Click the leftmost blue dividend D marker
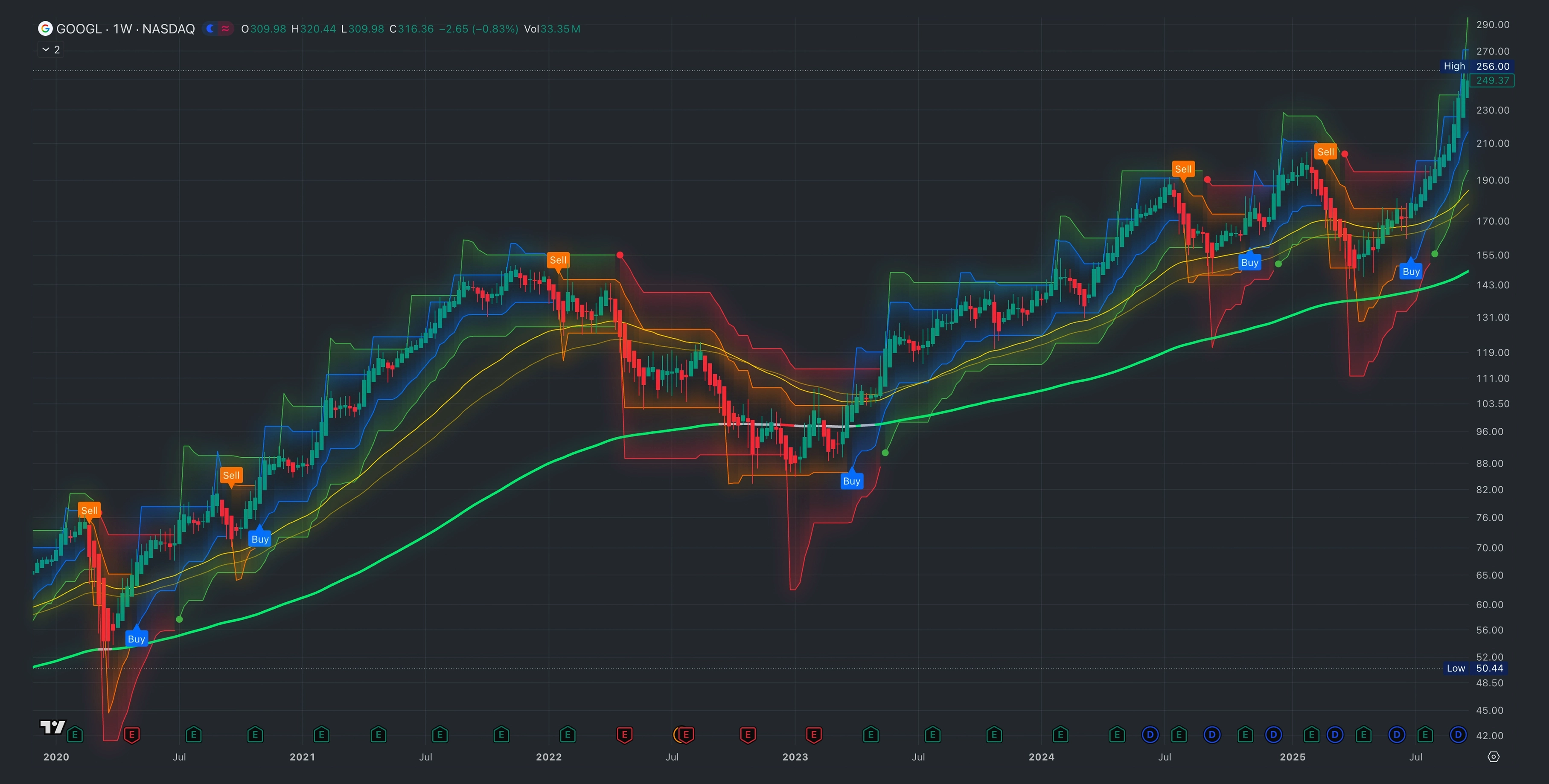The image size is (1549, 784). tap(1150, 735)
